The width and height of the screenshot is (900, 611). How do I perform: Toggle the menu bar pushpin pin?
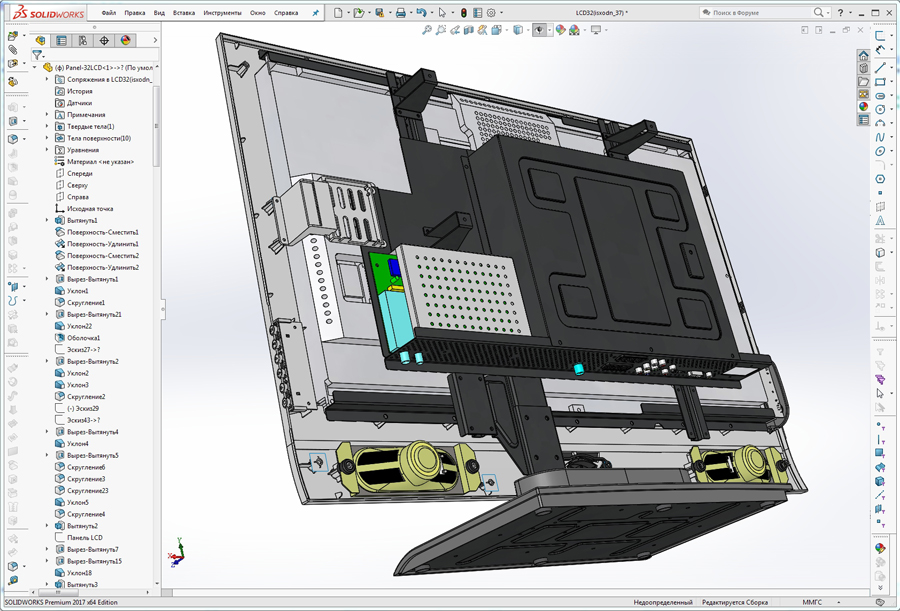[x=315, y=12]
